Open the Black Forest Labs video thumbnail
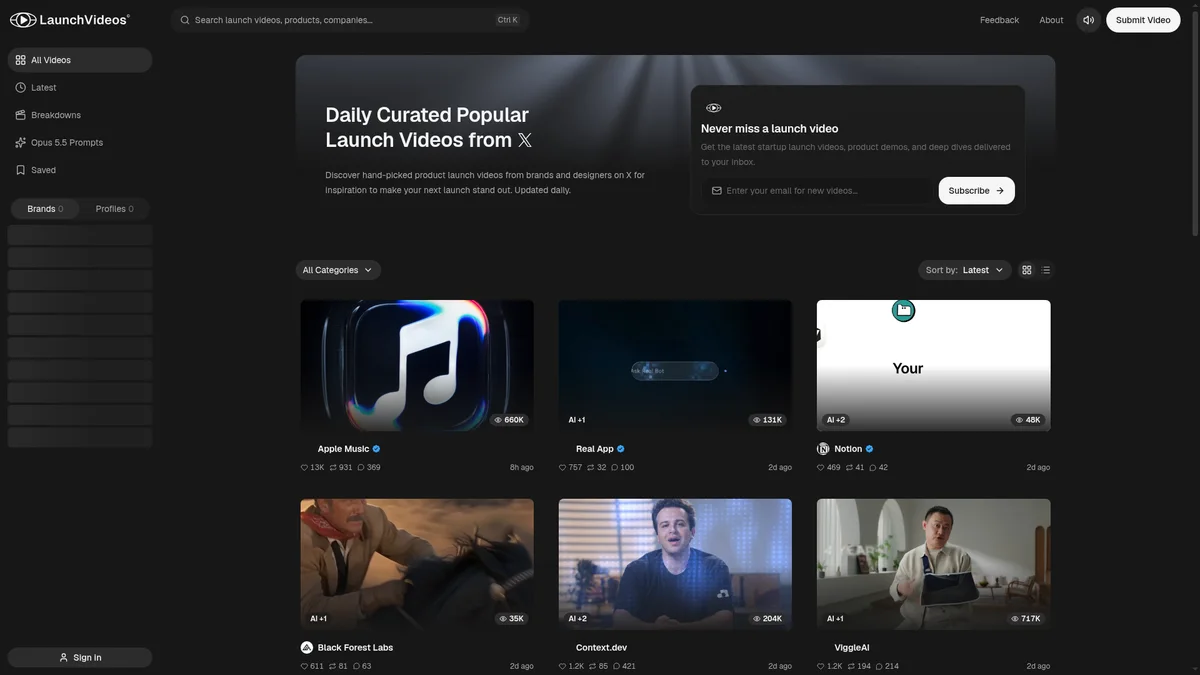 [x=417, y=564]
